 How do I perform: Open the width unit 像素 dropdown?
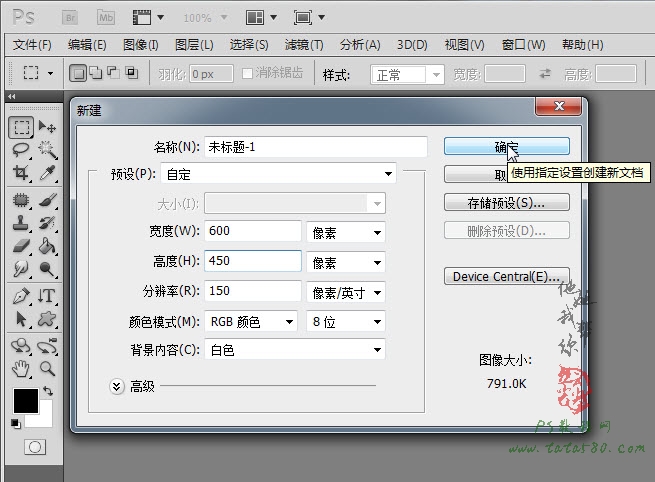346,232
